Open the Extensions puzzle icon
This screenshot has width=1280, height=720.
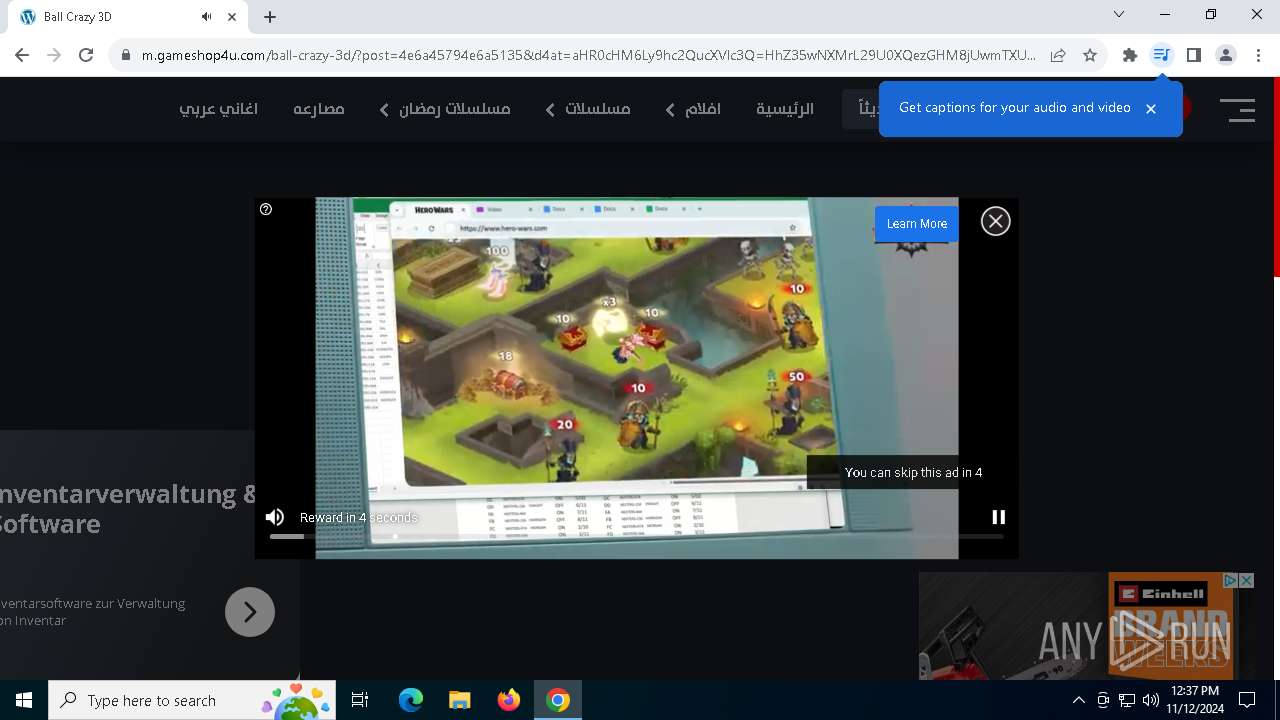click(x=1130, y=56)
